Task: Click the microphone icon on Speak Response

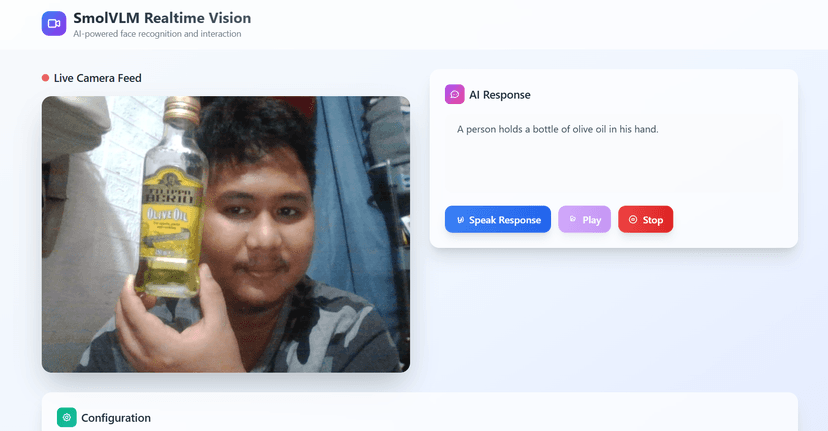Action: pyautogui.click(x=460, y=220)
